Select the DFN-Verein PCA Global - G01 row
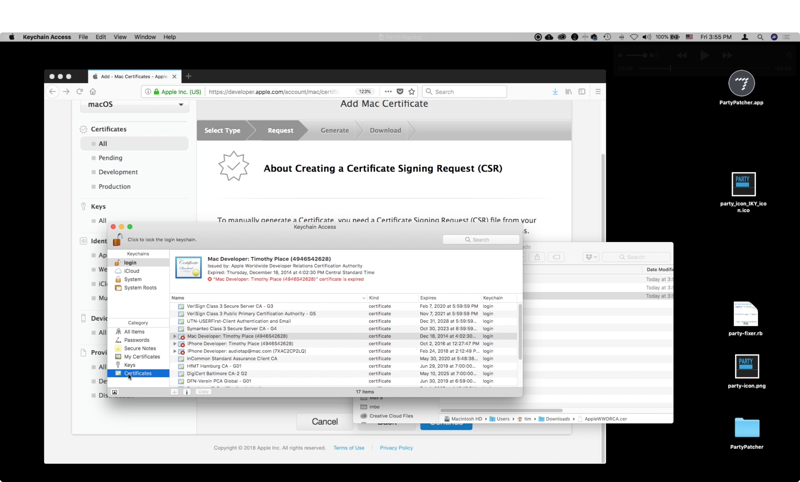Viewport: 800px width, 482px height. (x=343, y=381)
